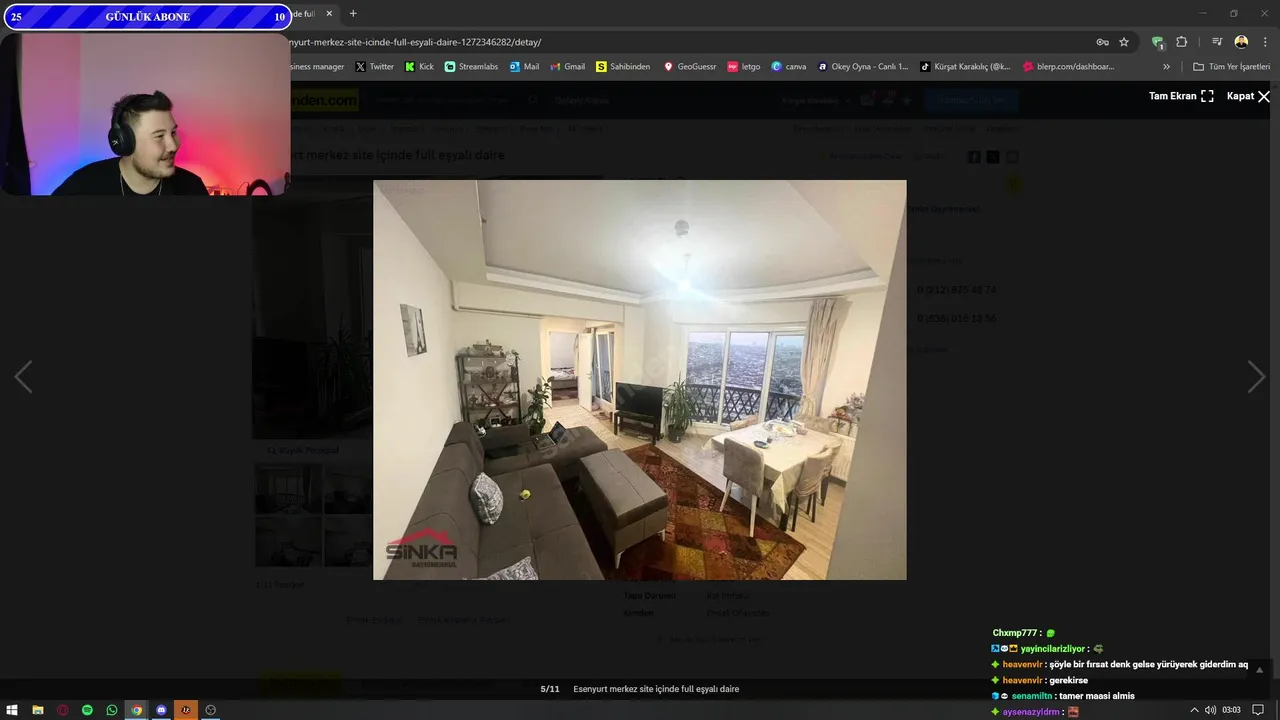The height and width of the screenshot is (720, 1280).
Task: Click the yayincilariziyor chat username
Action: (x=1055, y=649)
